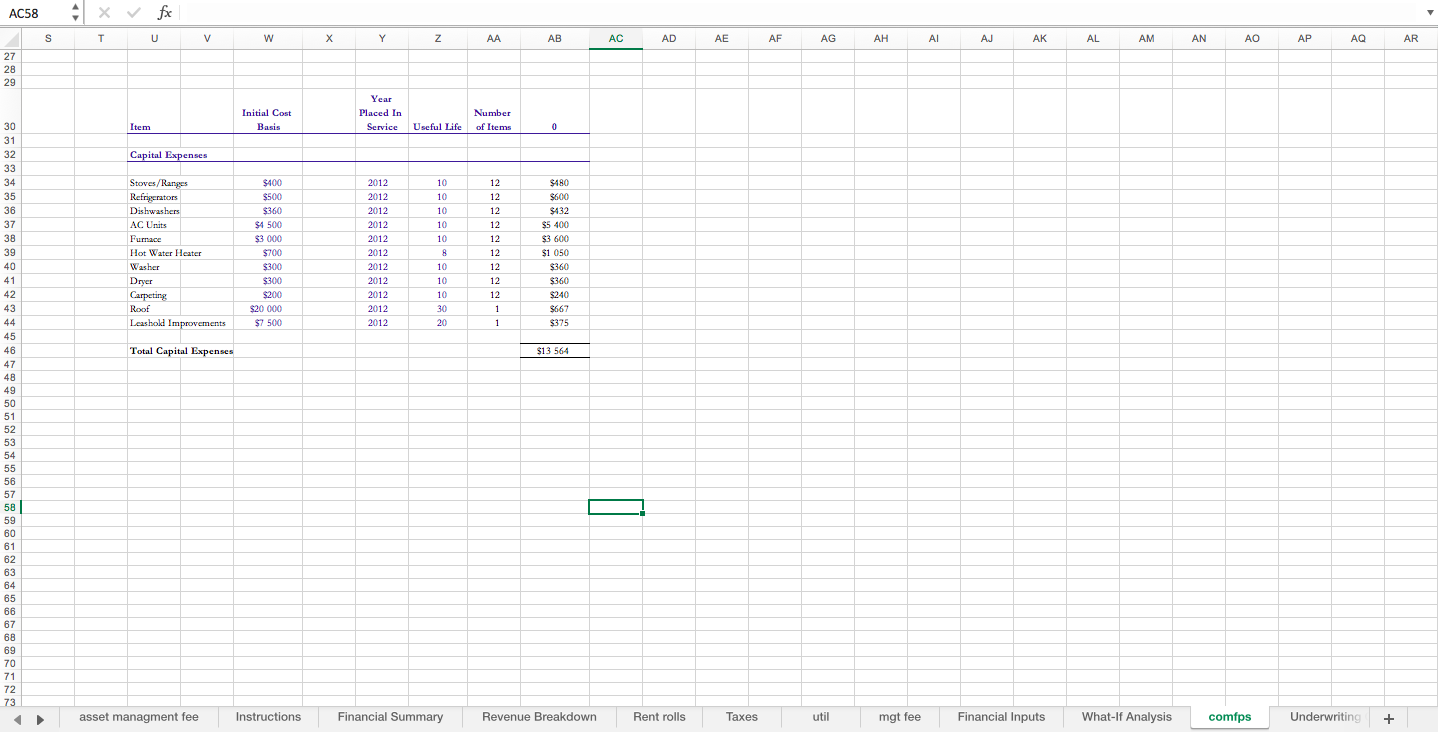The width and height of the screenshot is (1438, 732).
Task: Click the right sheet-navigation arrow
Action: (x=40, y=717)
